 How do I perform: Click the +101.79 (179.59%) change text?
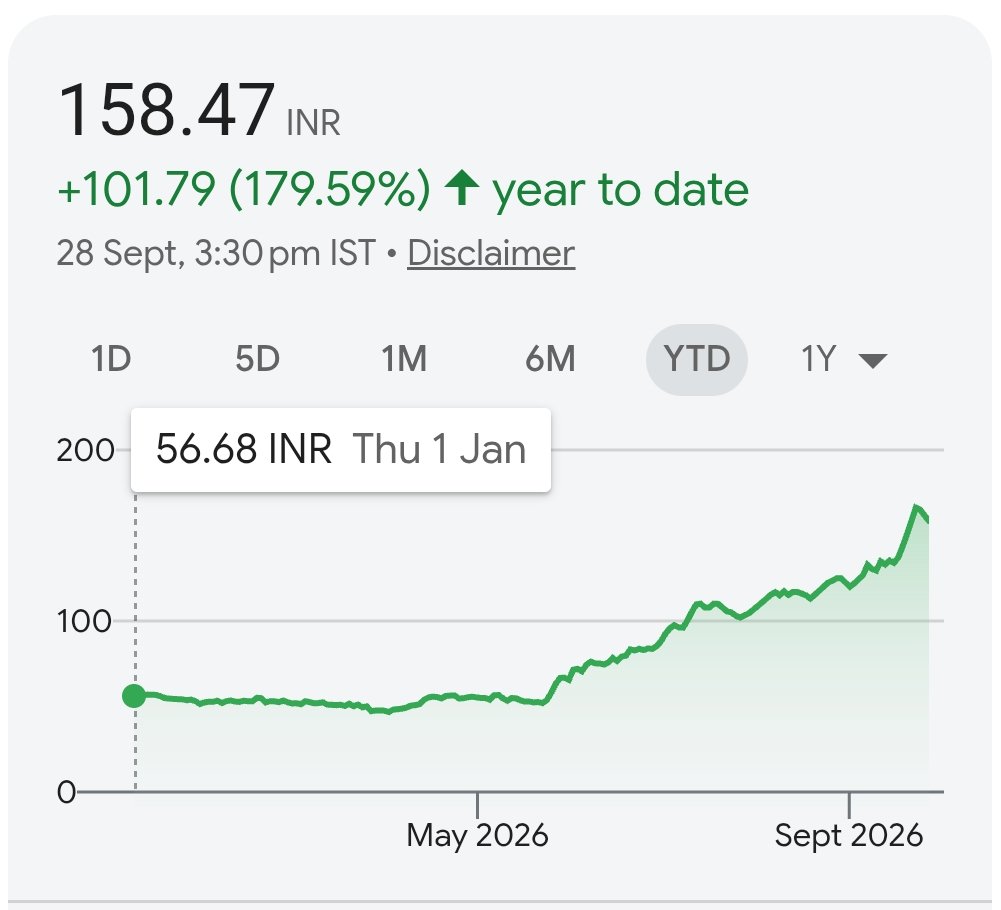[244, 189]
